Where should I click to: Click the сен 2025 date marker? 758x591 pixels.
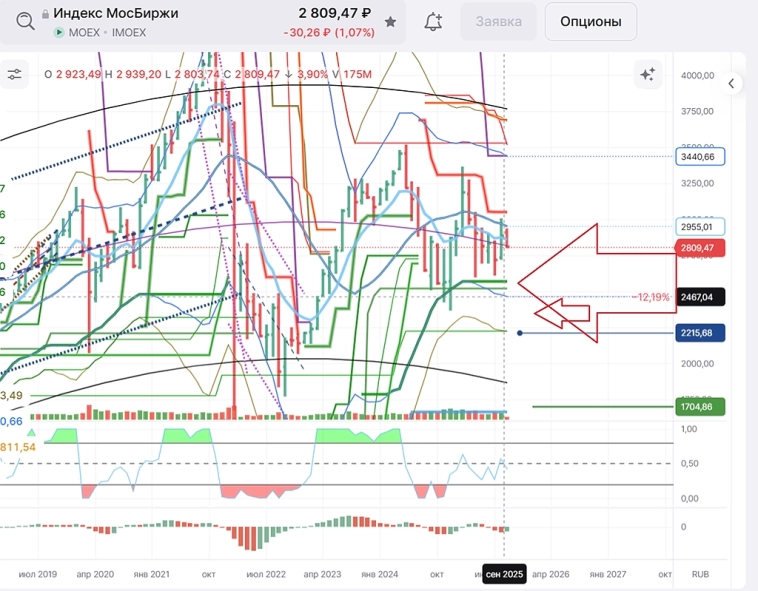[x=504, y=574]
